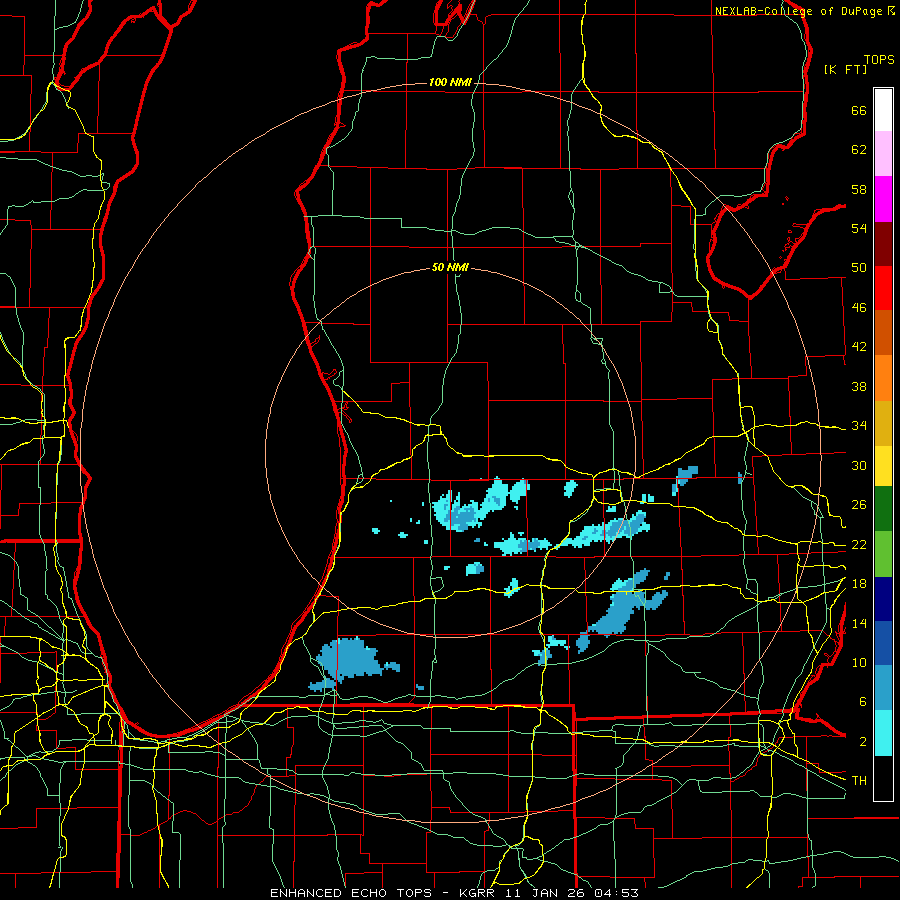This screenshot has width=900, height=900.
Task: Click the legend value 62
Action: 859,150
